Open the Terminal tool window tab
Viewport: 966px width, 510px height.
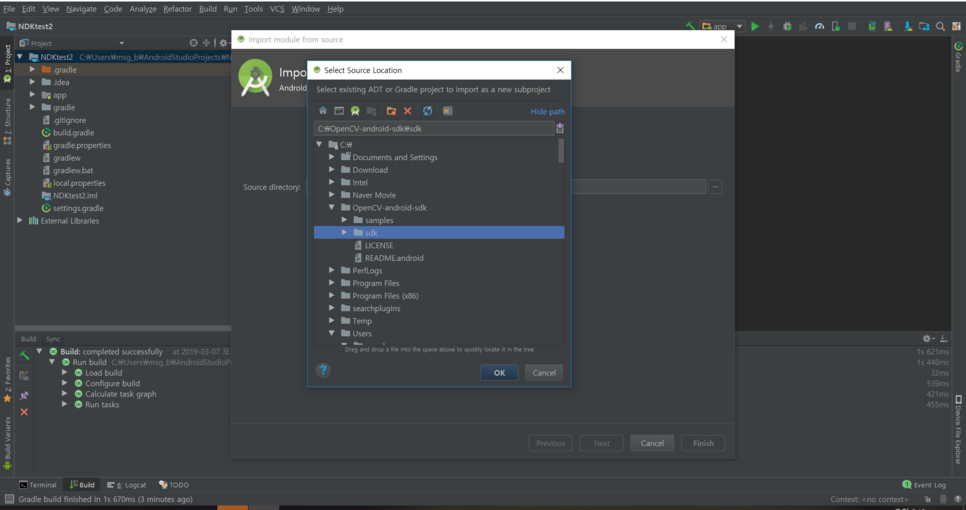38,485
